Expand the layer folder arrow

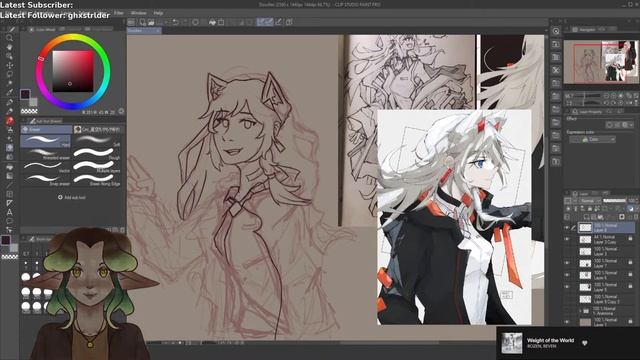coord(580,311)
